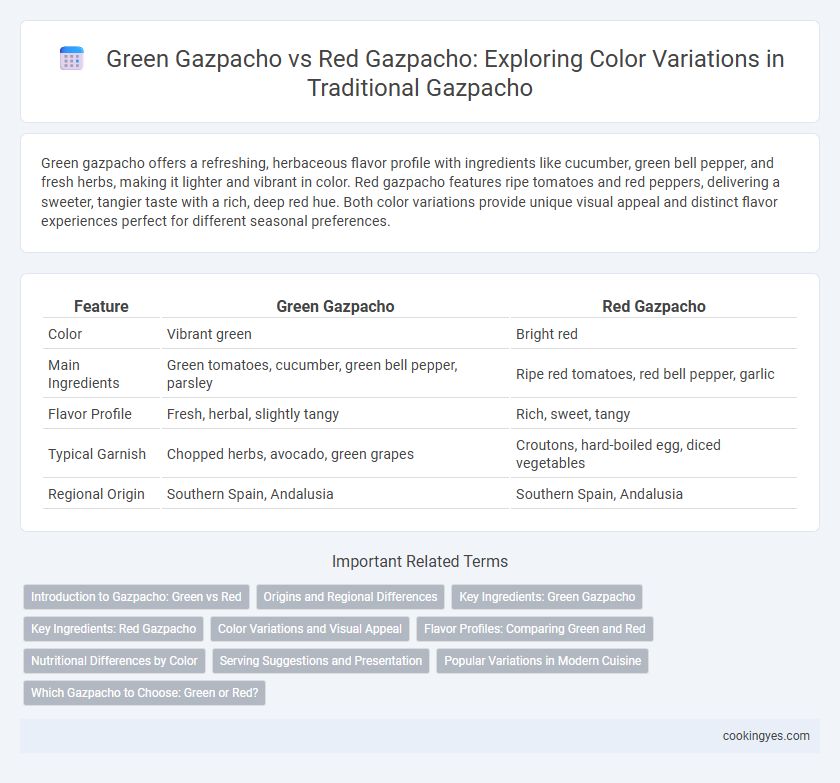Select 'Key Ingredients: Green Gazpacho' tag
The image size is (840, 783).
tap(547, 597)
